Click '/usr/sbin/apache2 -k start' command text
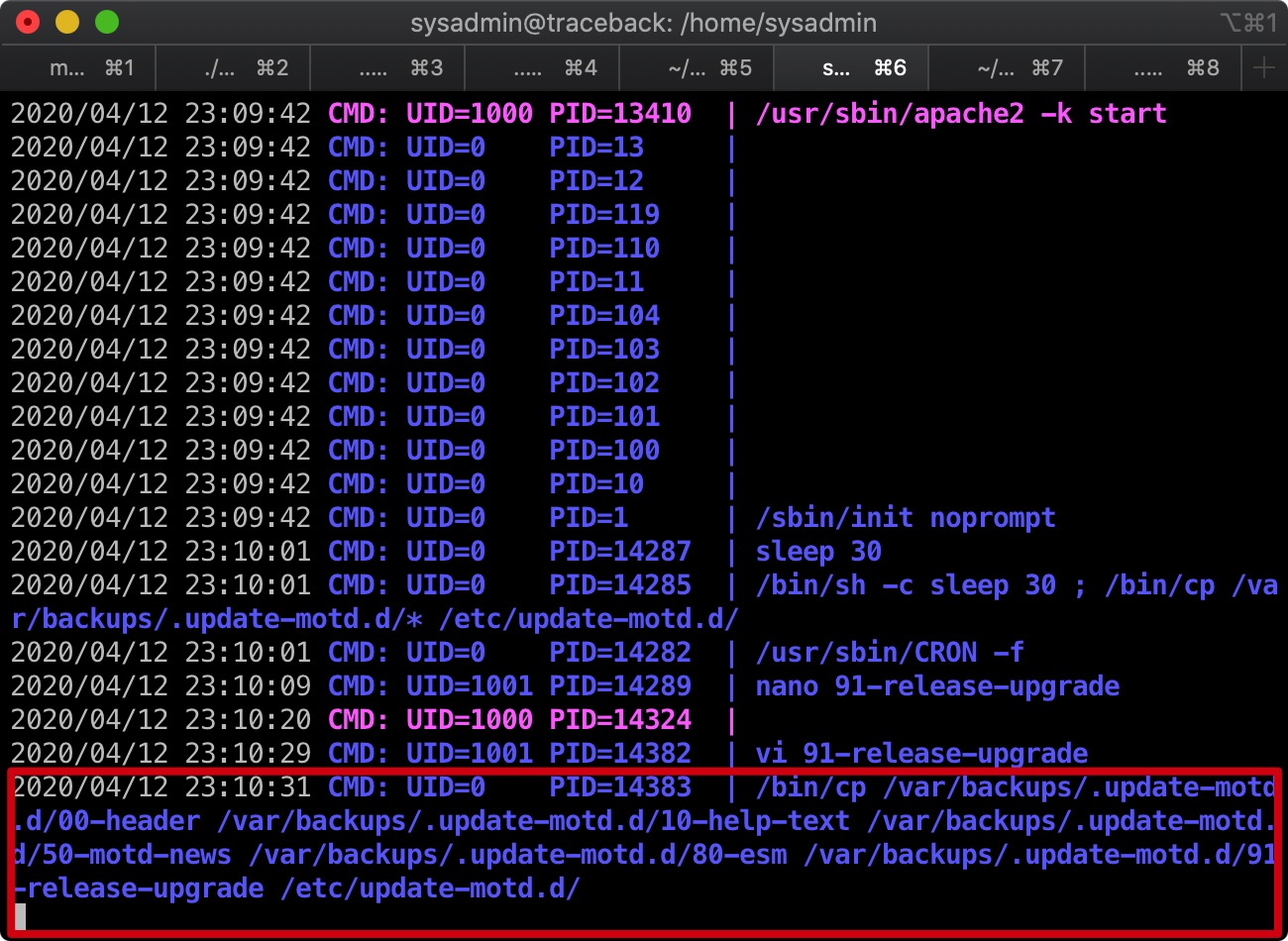 pyautogui.click(x=961, y=114)
